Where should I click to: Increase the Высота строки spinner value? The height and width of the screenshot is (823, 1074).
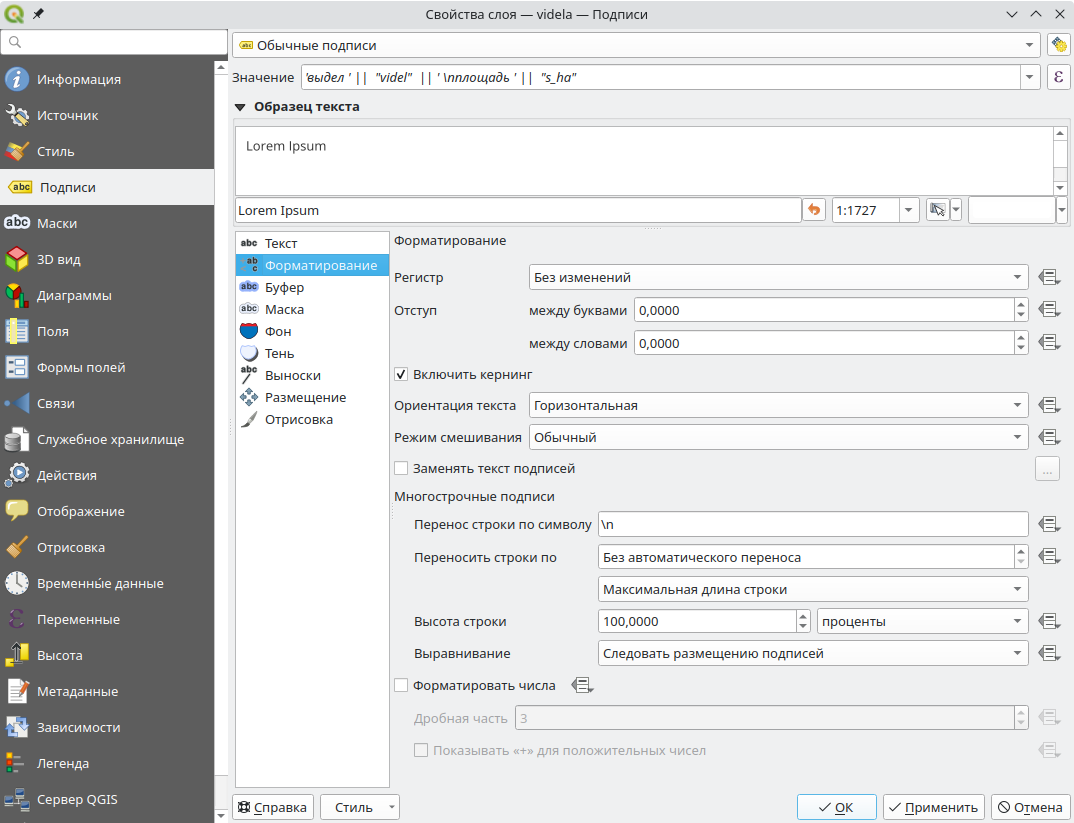[803, 616]
